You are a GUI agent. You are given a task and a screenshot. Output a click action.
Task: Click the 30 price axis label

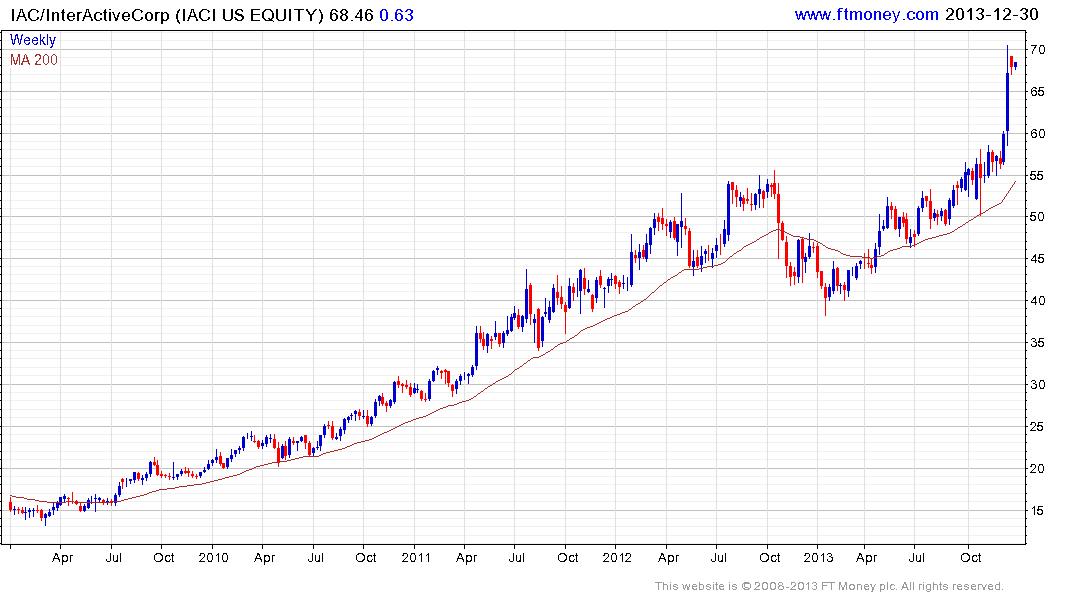pyautogui.click(x=1037, y=385)
